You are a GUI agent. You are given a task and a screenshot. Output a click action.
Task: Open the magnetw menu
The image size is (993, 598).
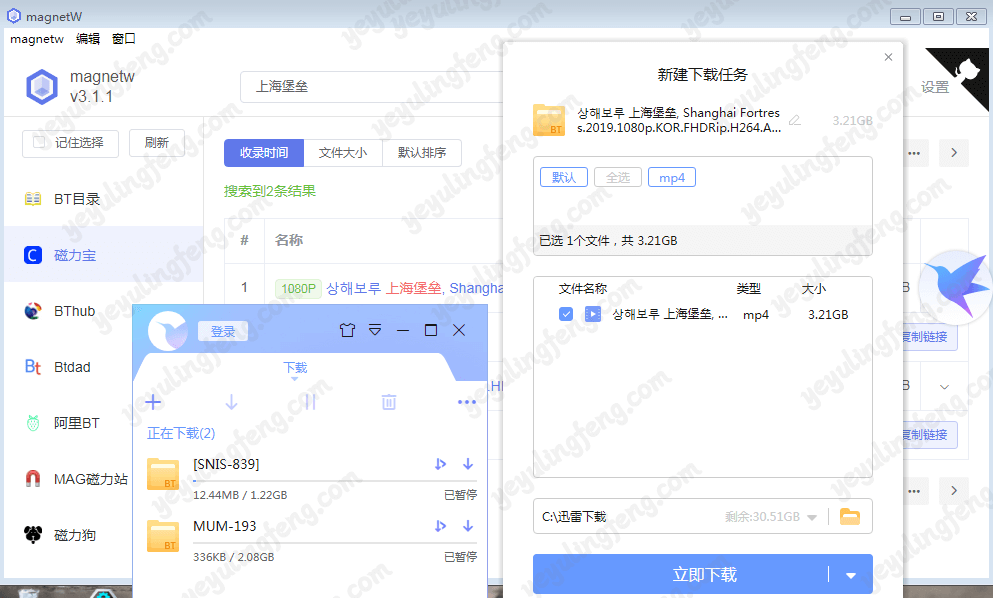tap(37, 39)
